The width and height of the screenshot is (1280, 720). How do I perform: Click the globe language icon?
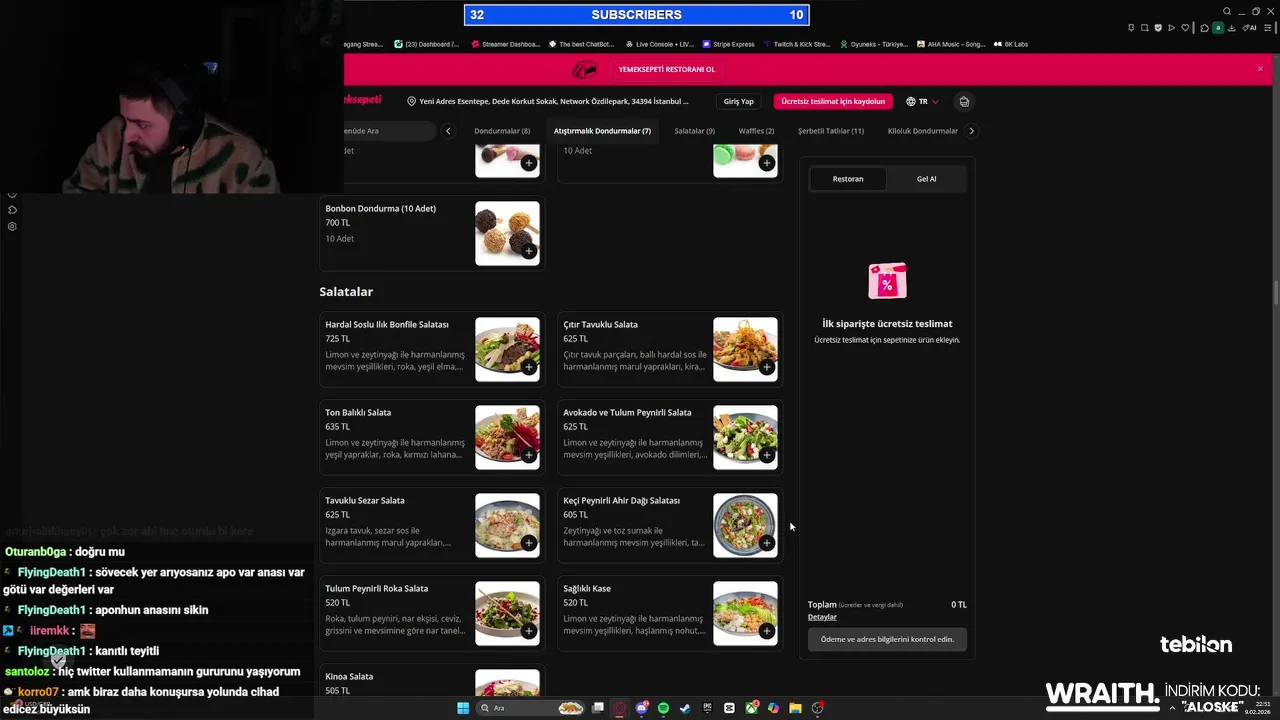tap(911, 101)
